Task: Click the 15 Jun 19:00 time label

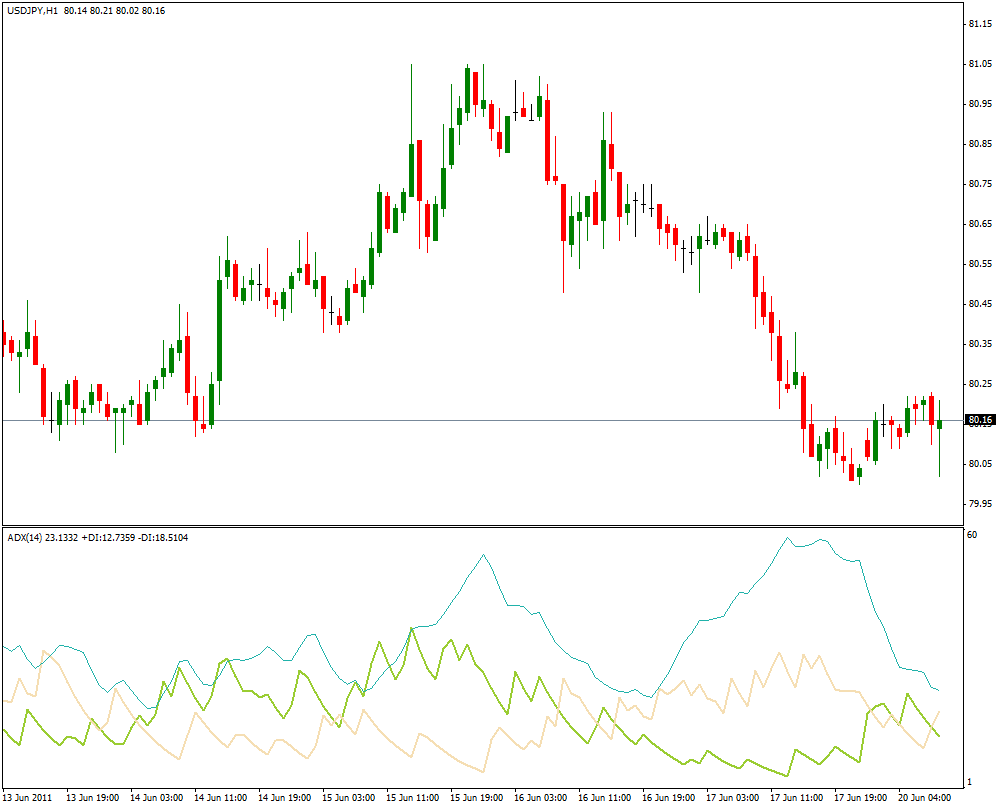Action: click(477, 798)
